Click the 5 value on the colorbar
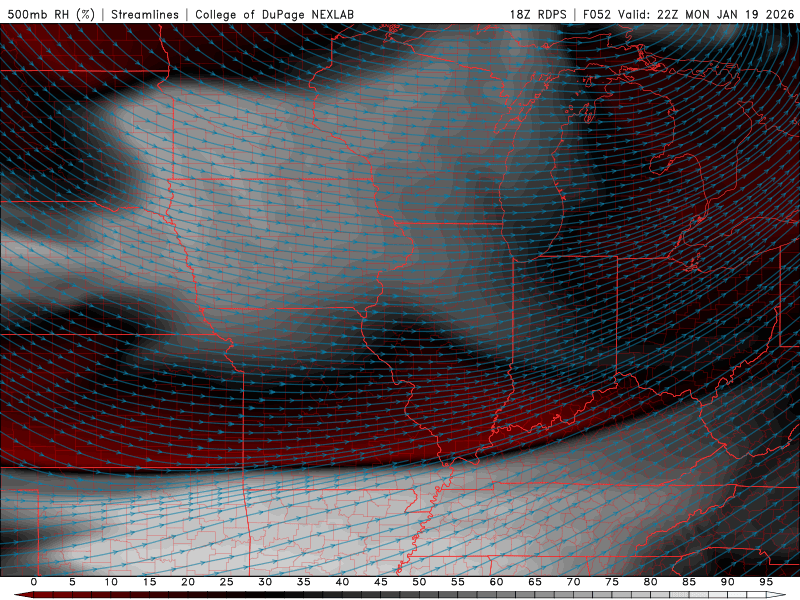800x600 pixels. click(x=72, y=582)
